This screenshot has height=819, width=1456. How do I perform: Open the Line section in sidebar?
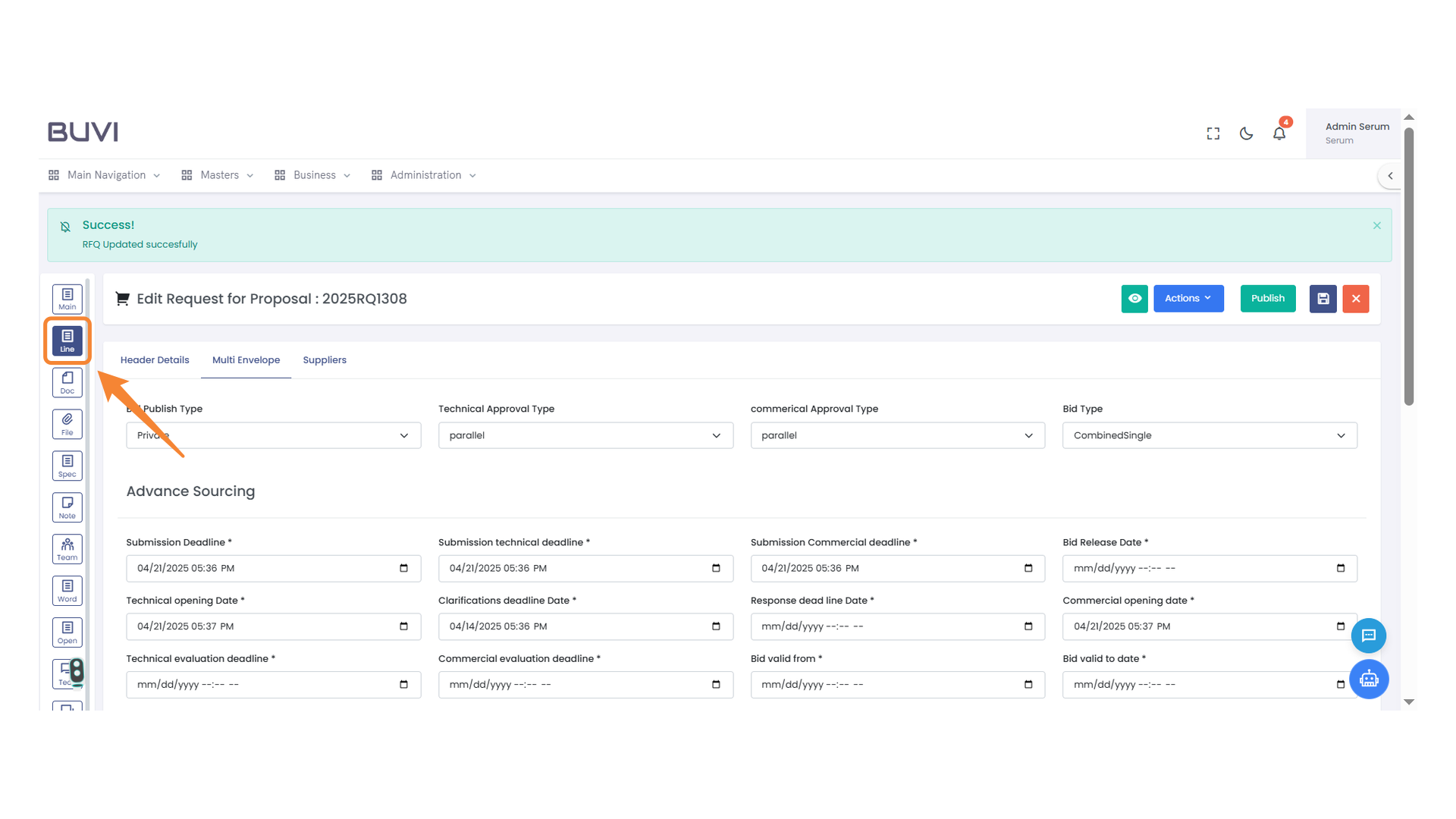[x=67, y=340]
